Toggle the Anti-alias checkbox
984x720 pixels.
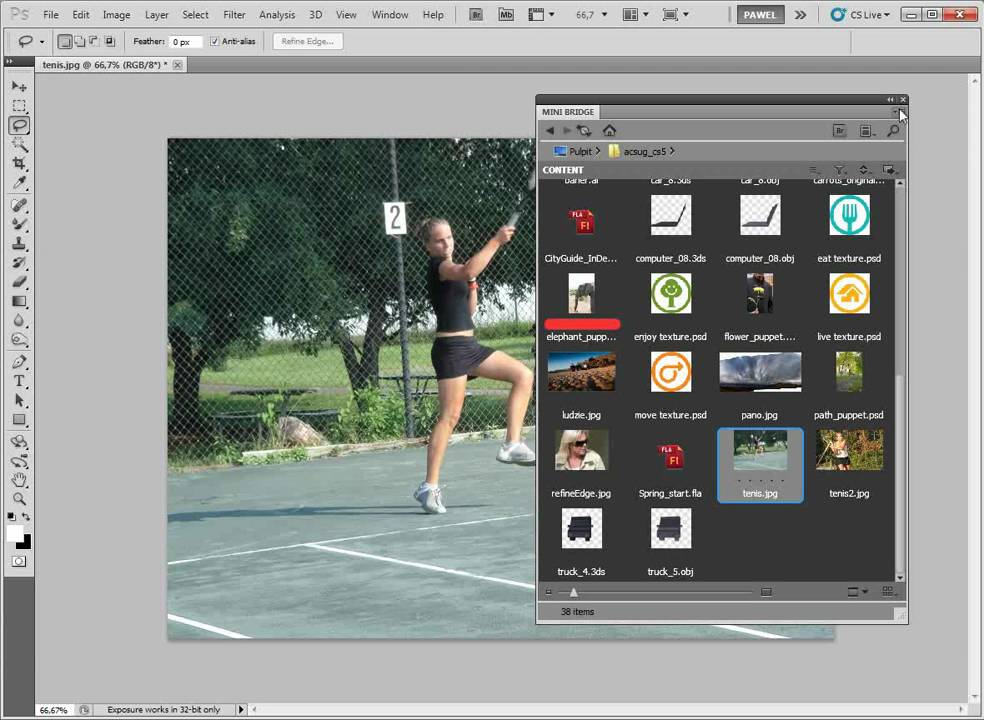[x=215, y=41]
